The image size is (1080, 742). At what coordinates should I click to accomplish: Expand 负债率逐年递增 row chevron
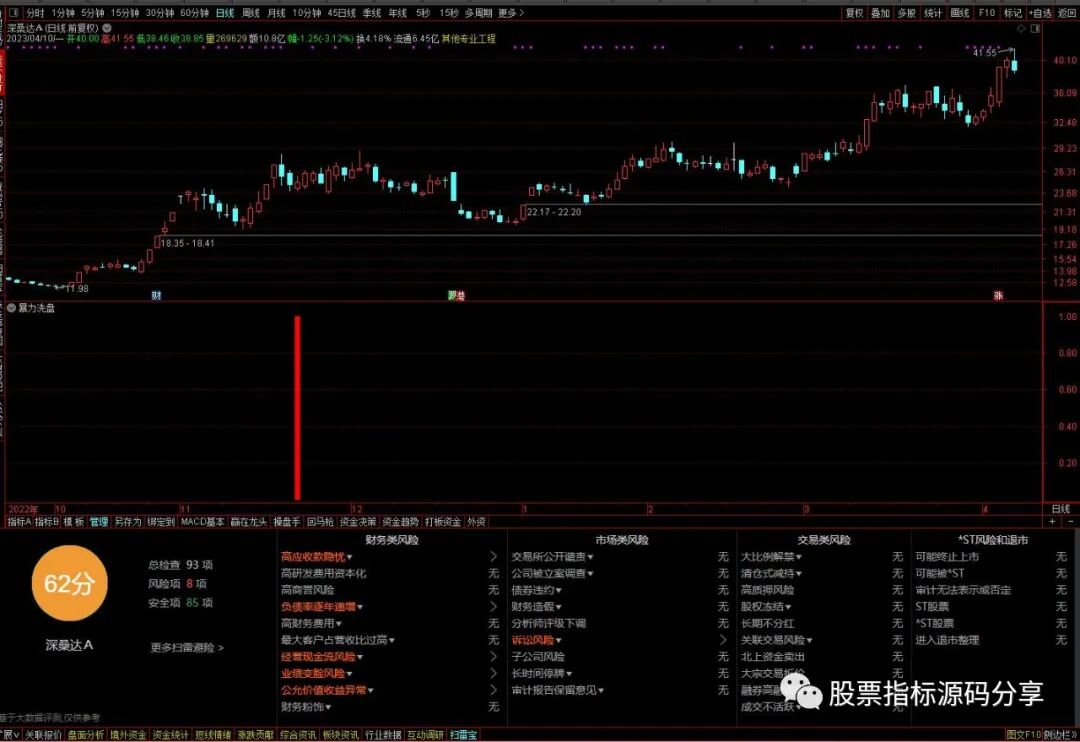[493, 607]
